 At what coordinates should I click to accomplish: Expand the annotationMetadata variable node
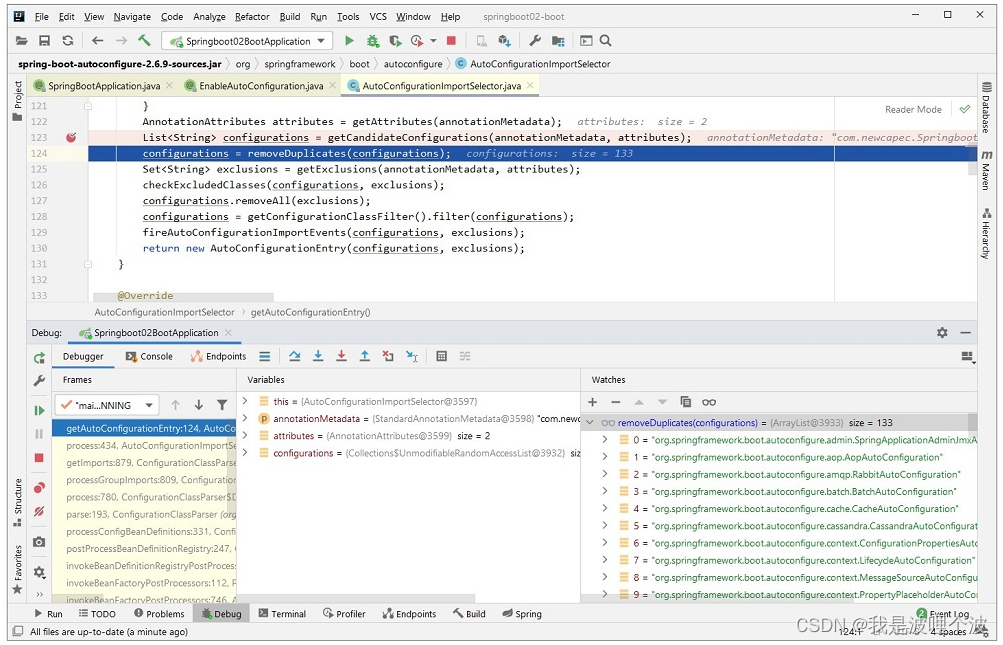(x=246, y=419)
